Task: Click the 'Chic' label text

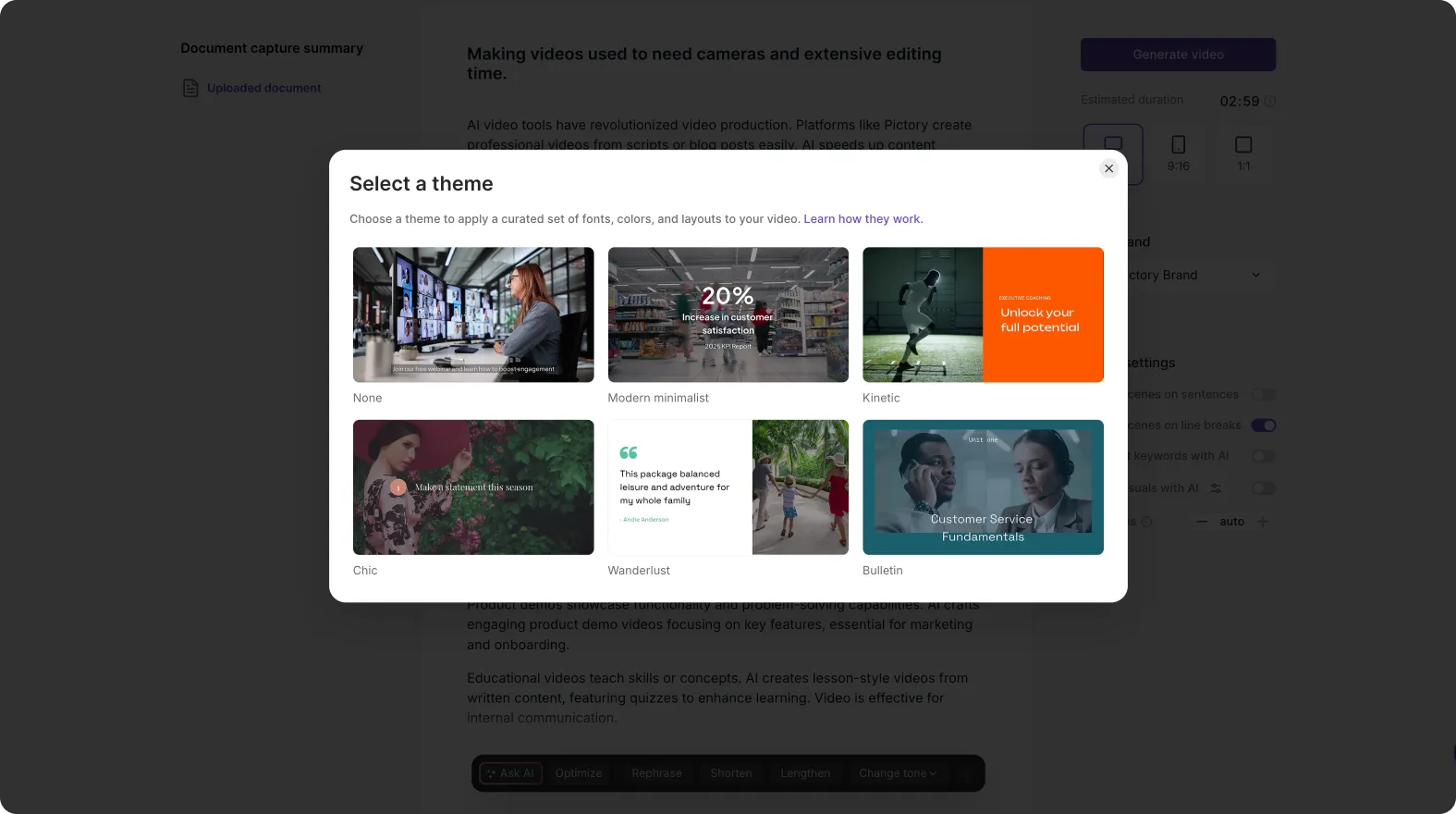Action: tap(365, 571)
